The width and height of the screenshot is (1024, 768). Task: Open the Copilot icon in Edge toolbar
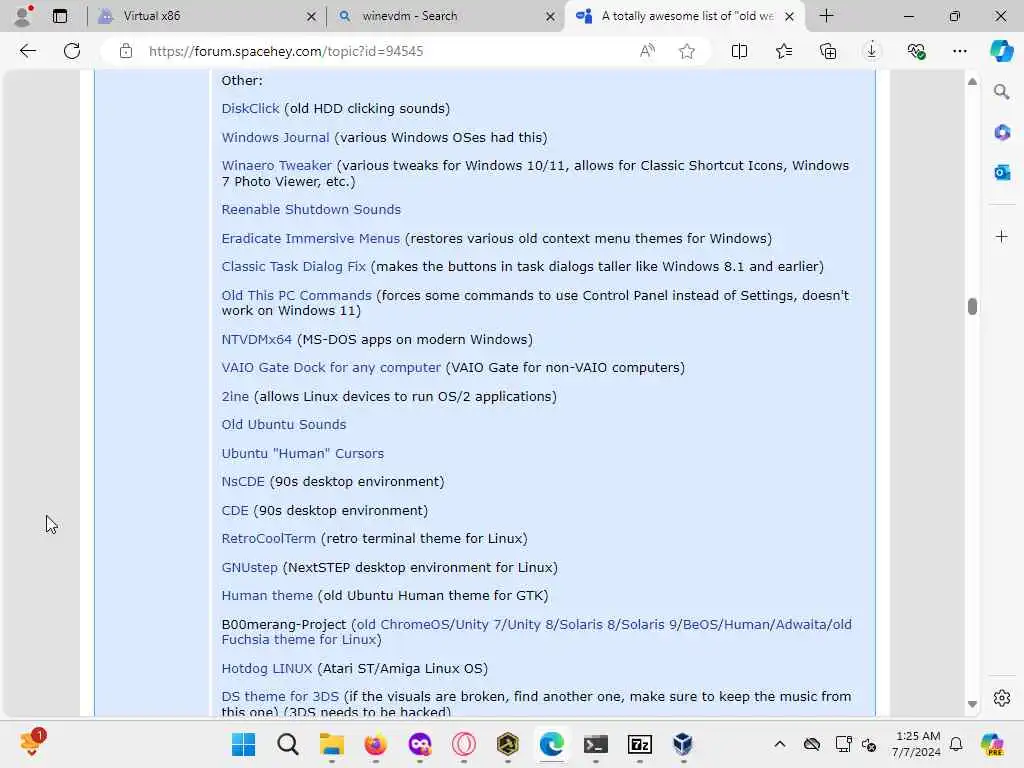1001,51
